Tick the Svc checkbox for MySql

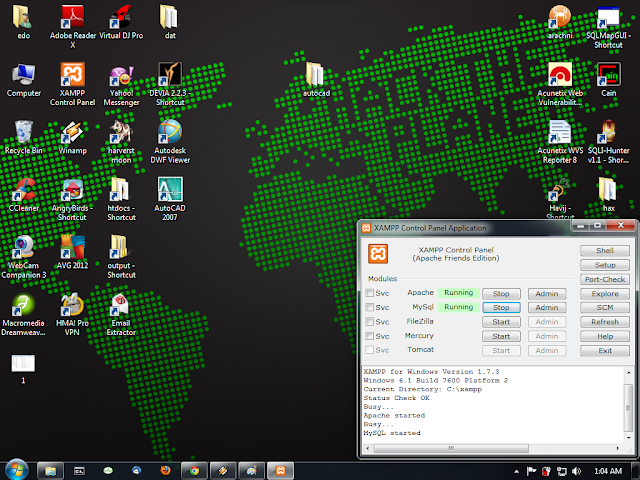tap(369, 307)
